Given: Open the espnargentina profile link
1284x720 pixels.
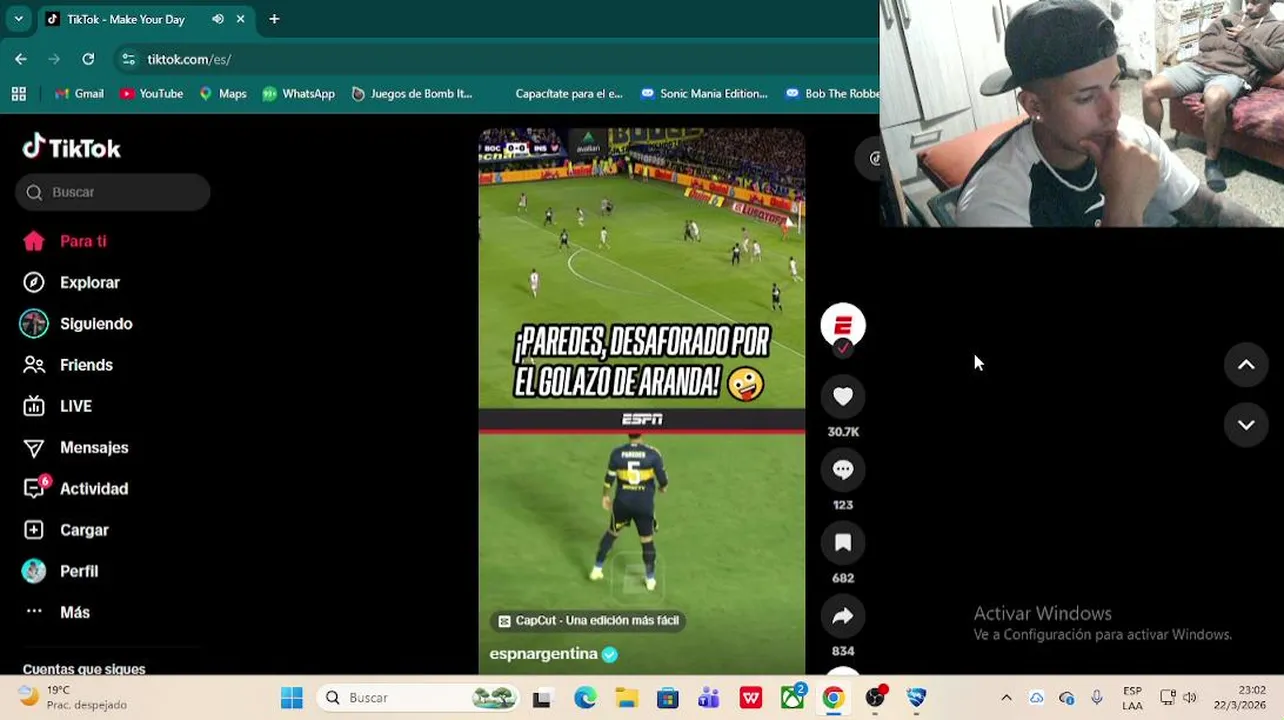Looking at the screenshot, I should point(543,654).
